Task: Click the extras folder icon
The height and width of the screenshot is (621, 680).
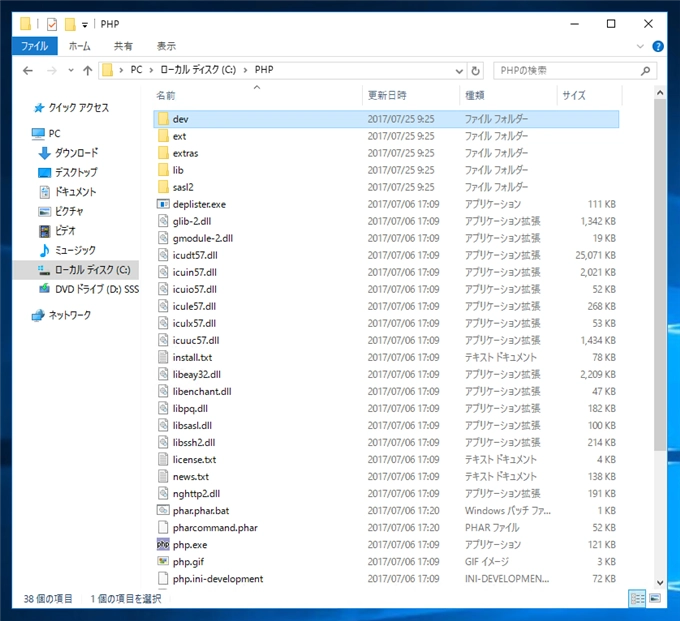Action: tap(163, 153)
